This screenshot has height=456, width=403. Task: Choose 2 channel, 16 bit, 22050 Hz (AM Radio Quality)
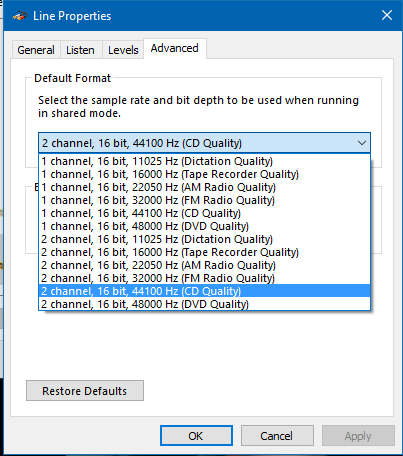tap(204, 265)
